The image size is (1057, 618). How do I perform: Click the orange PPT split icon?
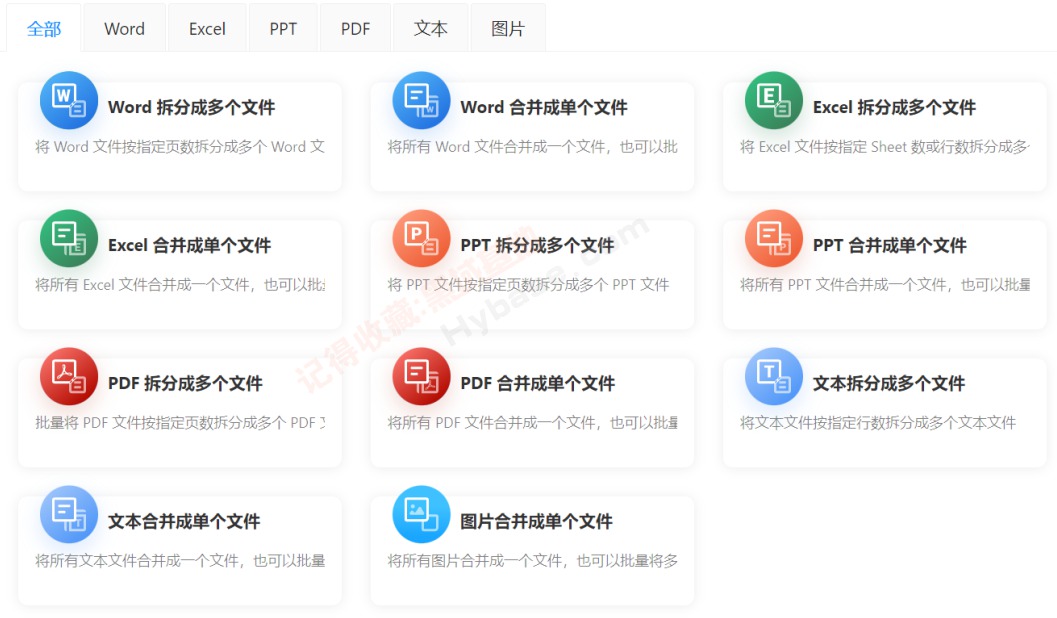click(421, 239)
